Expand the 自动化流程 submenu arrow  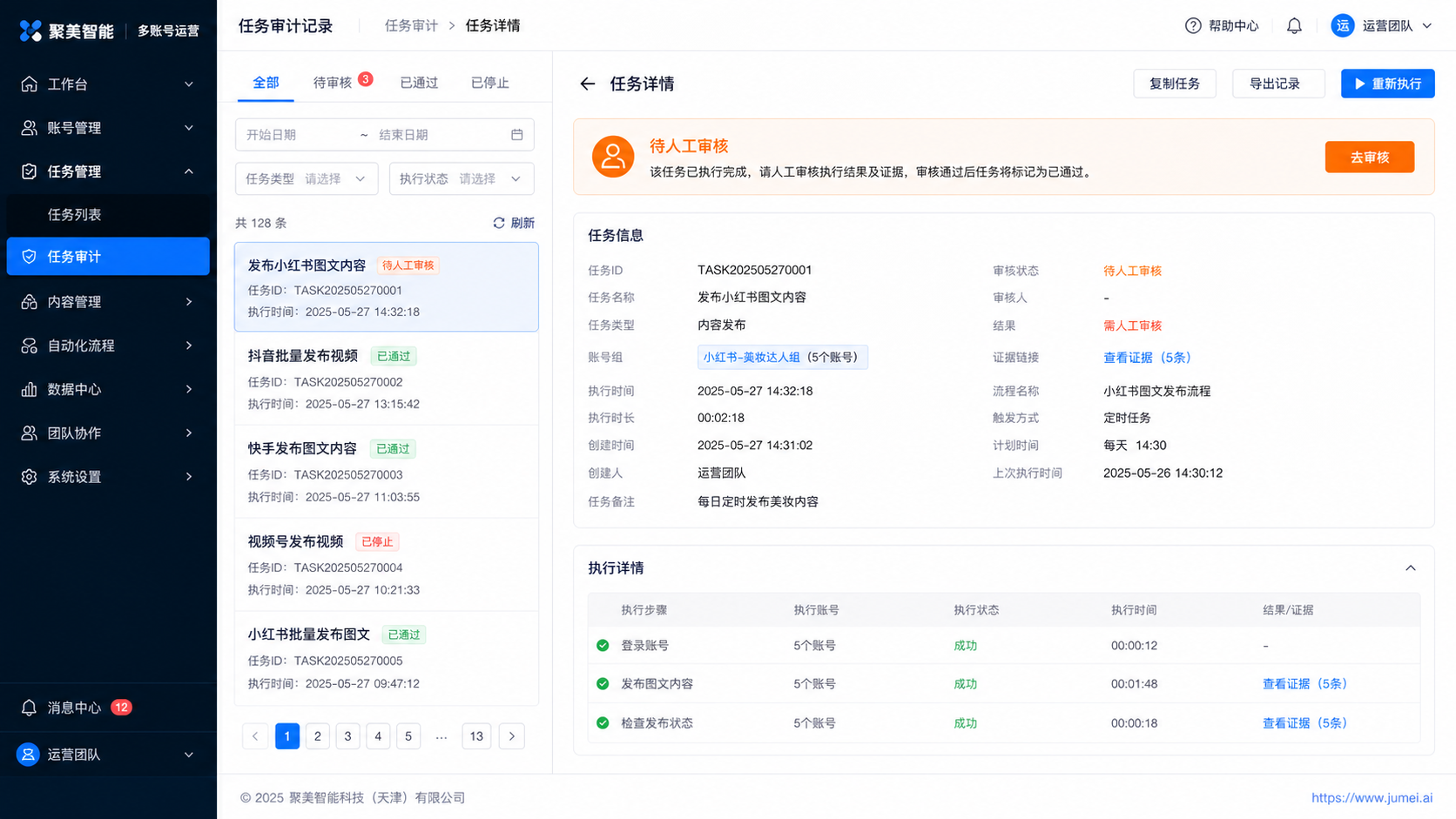pos(189,346)
